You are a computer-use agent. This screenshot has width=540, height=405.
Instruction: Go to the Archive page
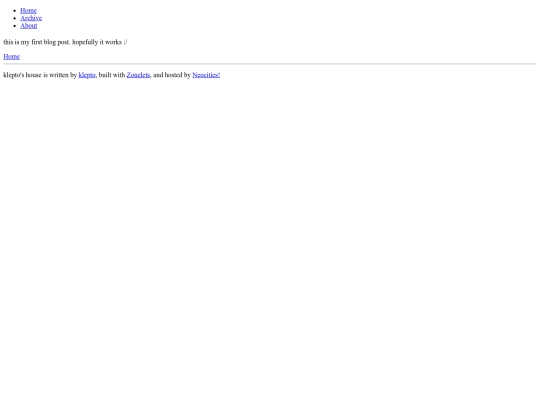31,18
